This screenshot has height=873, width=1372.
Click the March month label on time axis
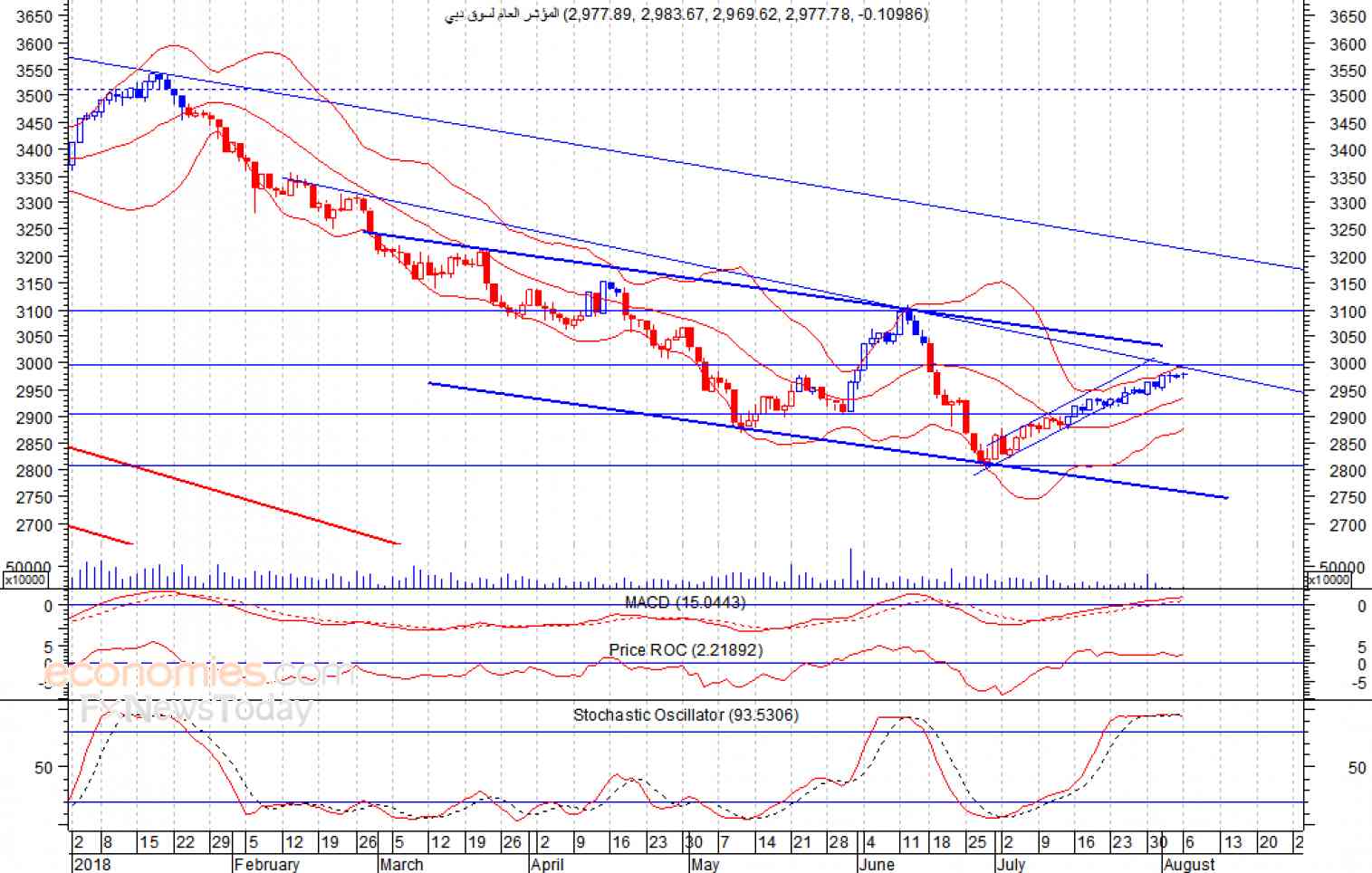click(x=401, y=864)
